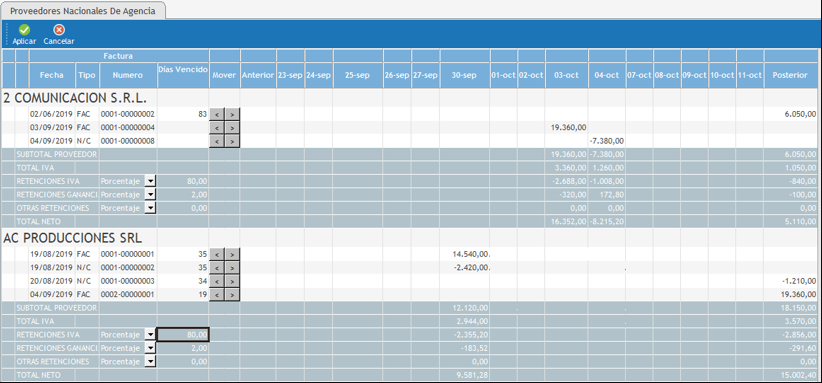Screen dimensions: 822x383
Task: Click date 20/08/2019 in the N/C row
Action: pos(51,281)
